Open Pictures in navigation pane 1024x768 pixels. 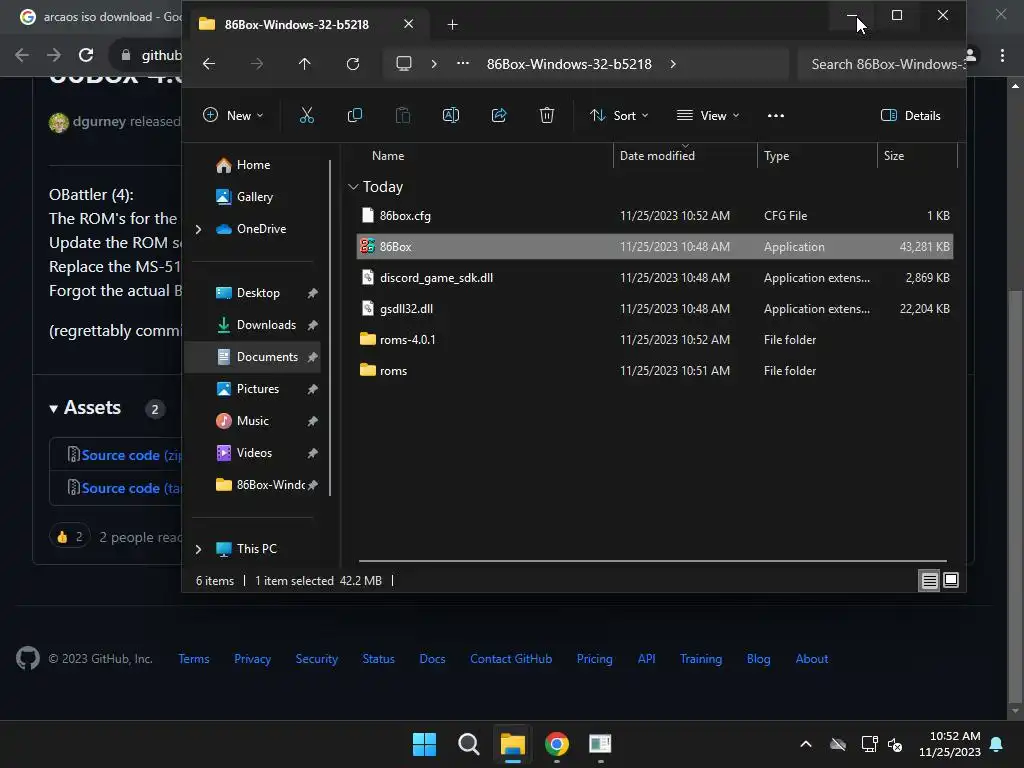pyautogui.click(x=257, y=389)
